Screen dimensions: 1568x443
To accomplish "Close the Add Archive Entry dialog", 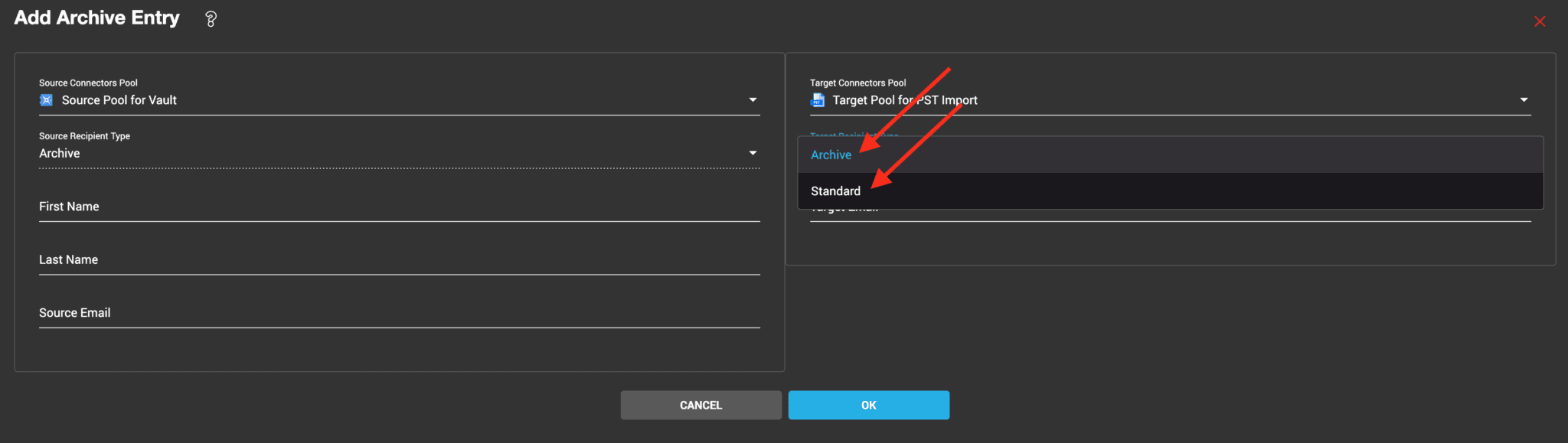I will [x=1540, y=21].
